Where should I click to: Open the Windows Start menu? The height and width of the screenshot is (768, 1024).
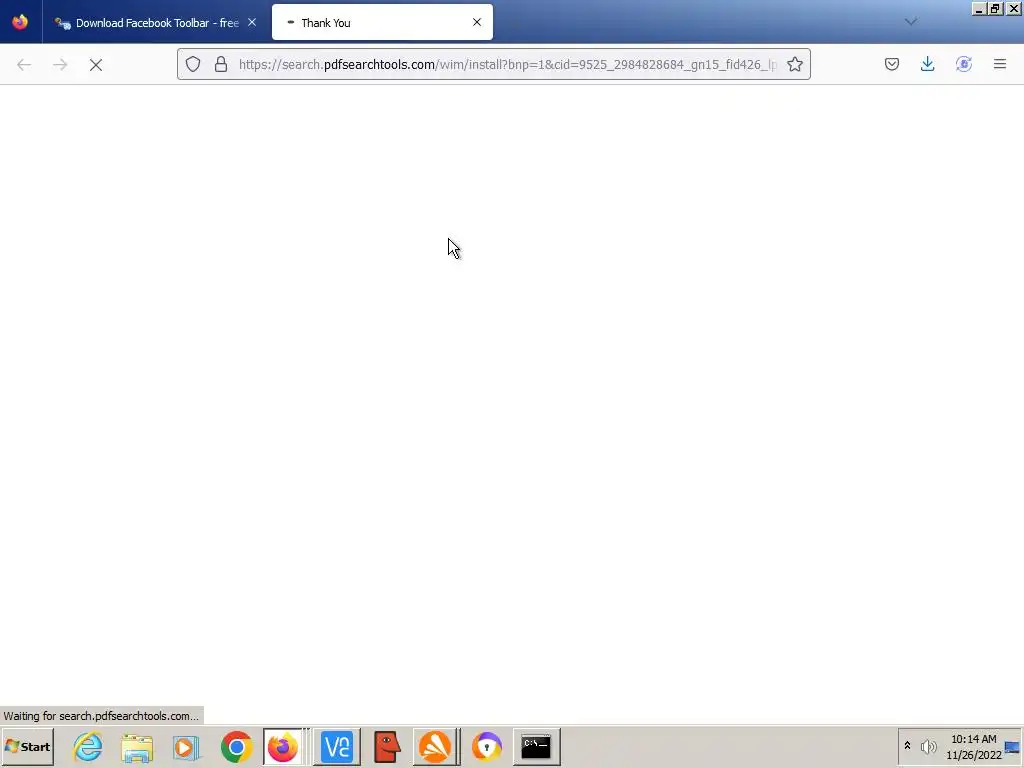(x=28, y=746)
